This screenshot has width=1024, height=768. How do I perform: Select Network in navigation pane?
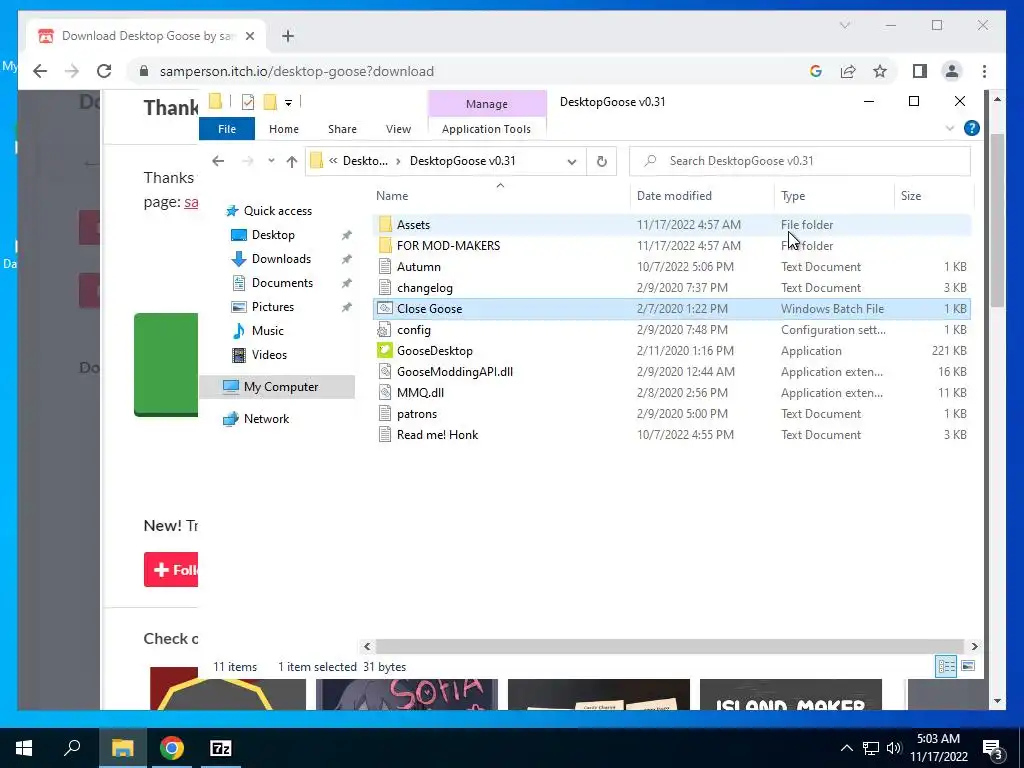coord(266,419)
